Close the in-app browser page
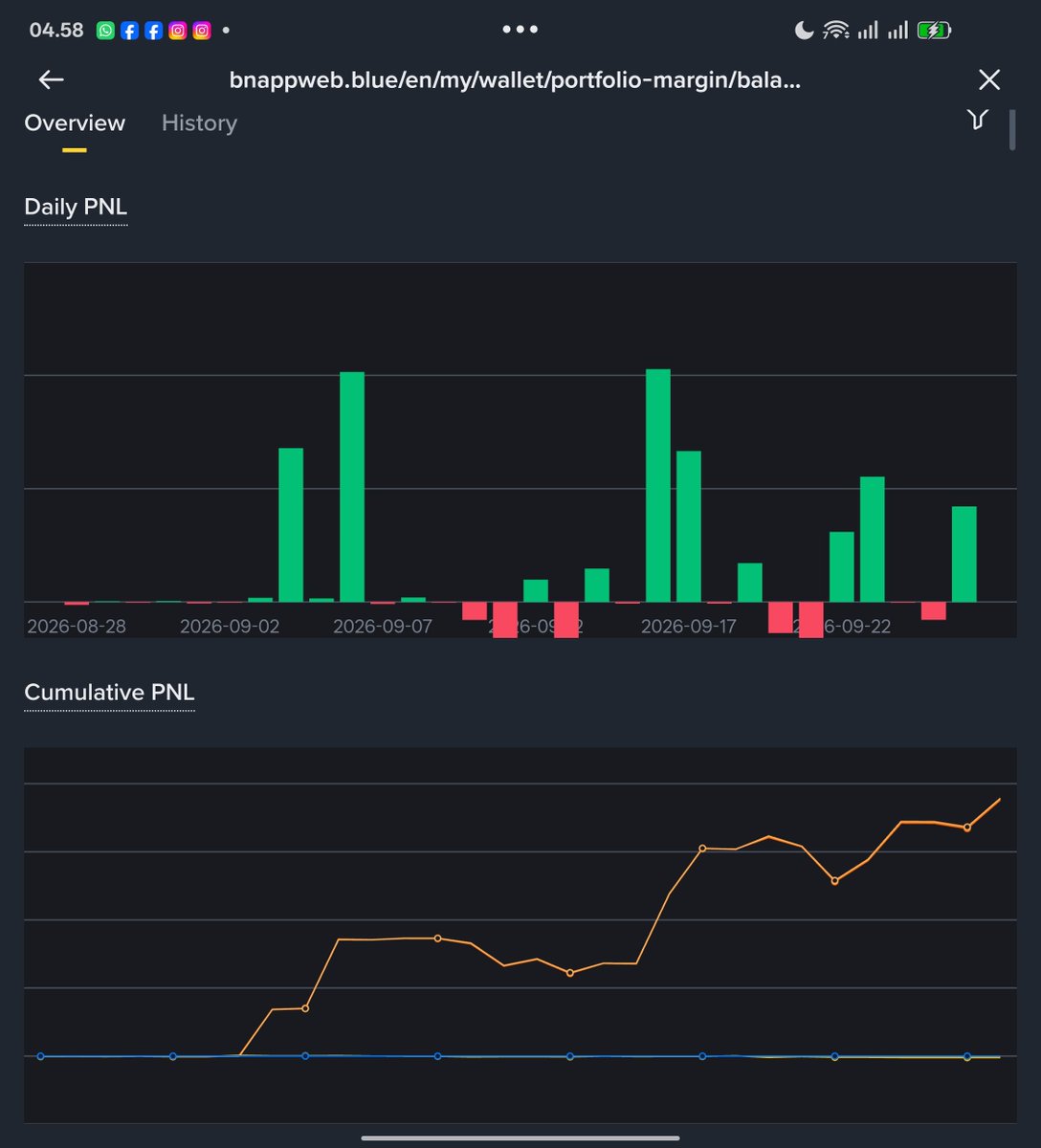 pos(989,79)
